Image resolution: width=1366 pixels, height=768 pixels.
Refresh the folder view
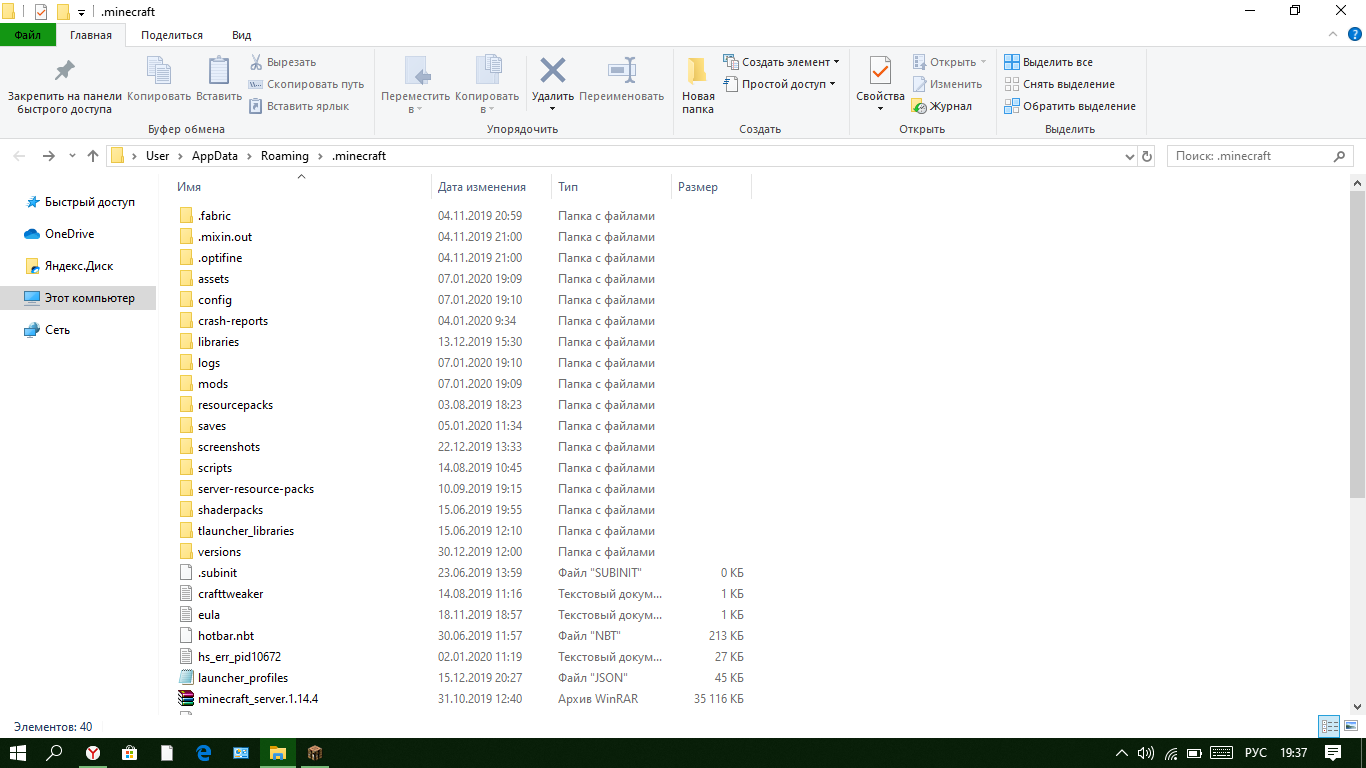(x=1147, y=156)
